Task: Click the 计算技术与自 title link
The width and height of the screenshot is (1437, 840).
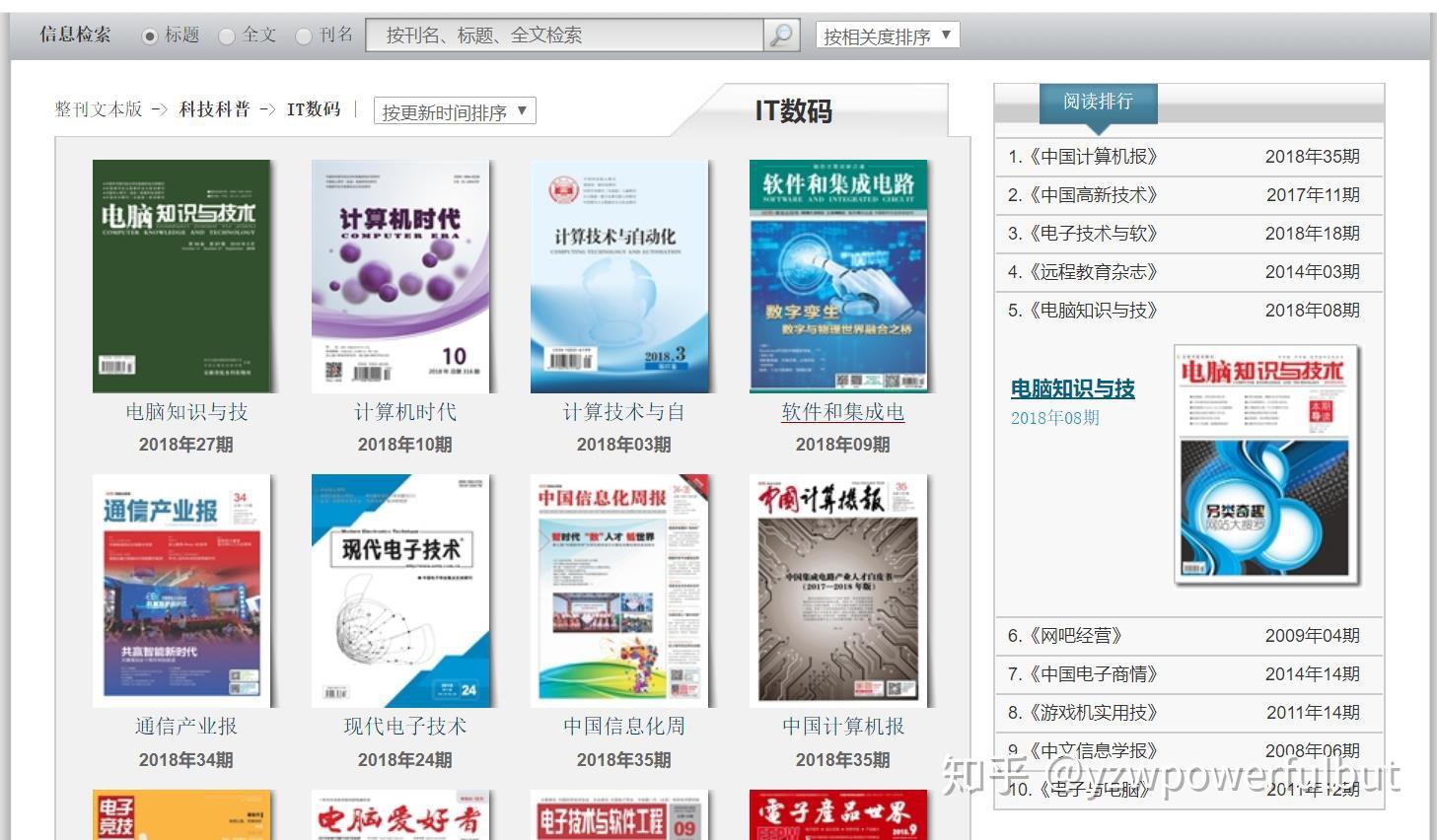Action: tap(624, 412)
